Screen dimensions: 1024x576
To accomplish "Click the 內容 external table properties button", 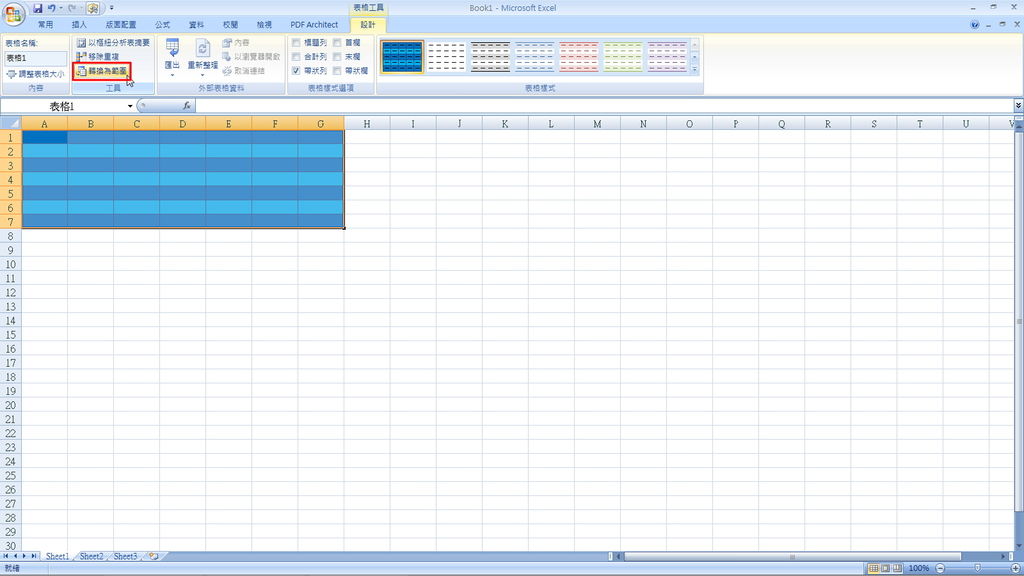I will click(x=236, y=42).
